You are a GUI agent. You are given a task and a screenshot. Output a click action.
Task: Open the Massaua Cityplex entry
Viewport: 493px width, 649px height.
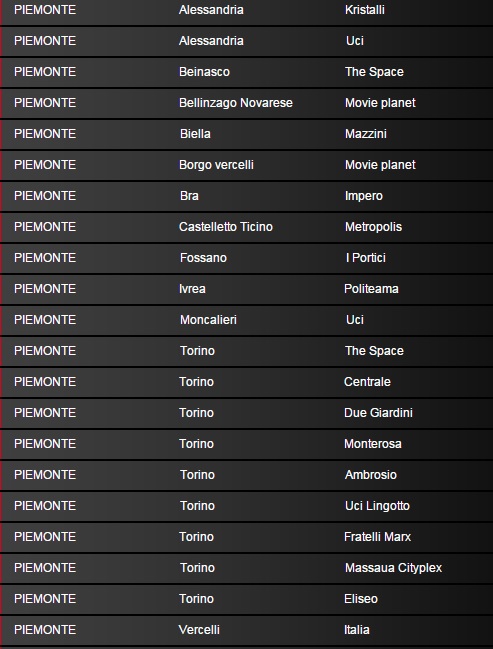[x=393, y=568]
